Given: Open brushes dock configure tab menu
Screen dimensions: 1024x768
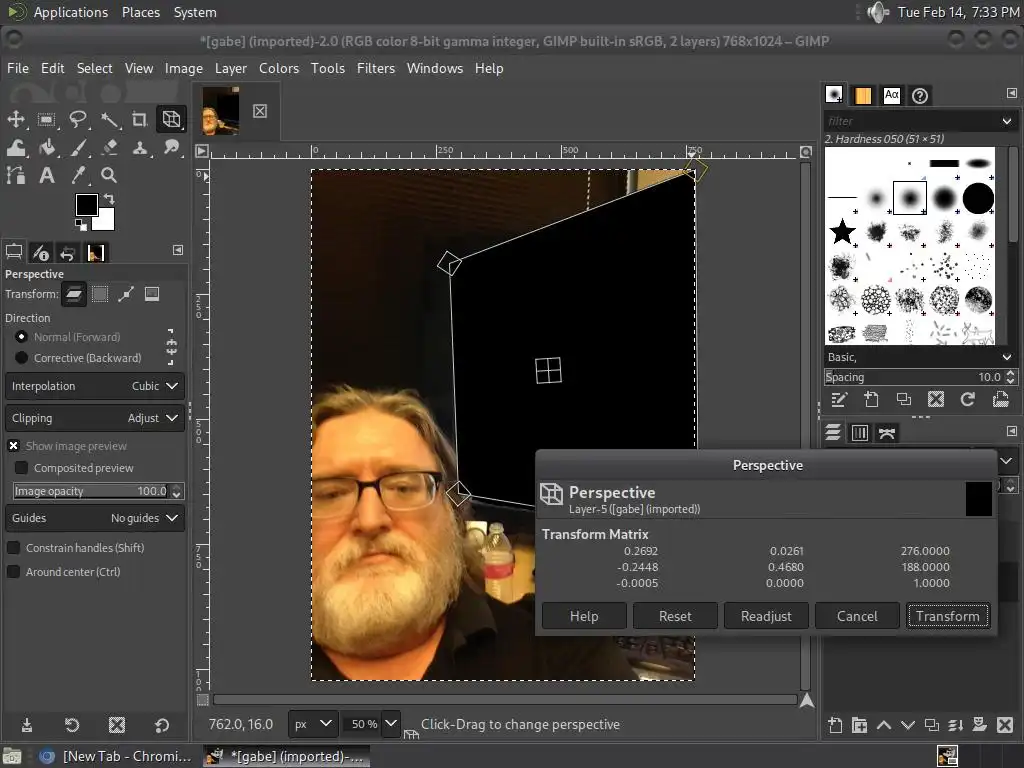Looking at the screenshot, I should coord(1012,93).
